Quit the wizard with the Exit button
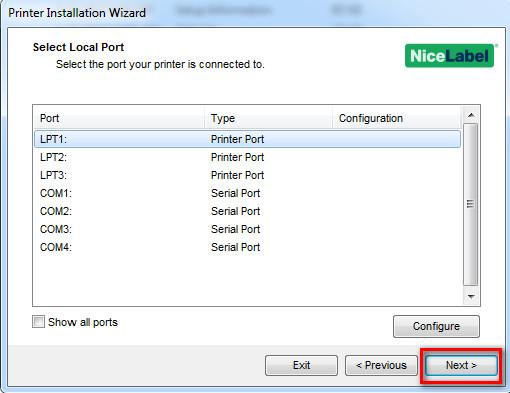The height and width of the screenshot is (393, 510). click(301, 365)
